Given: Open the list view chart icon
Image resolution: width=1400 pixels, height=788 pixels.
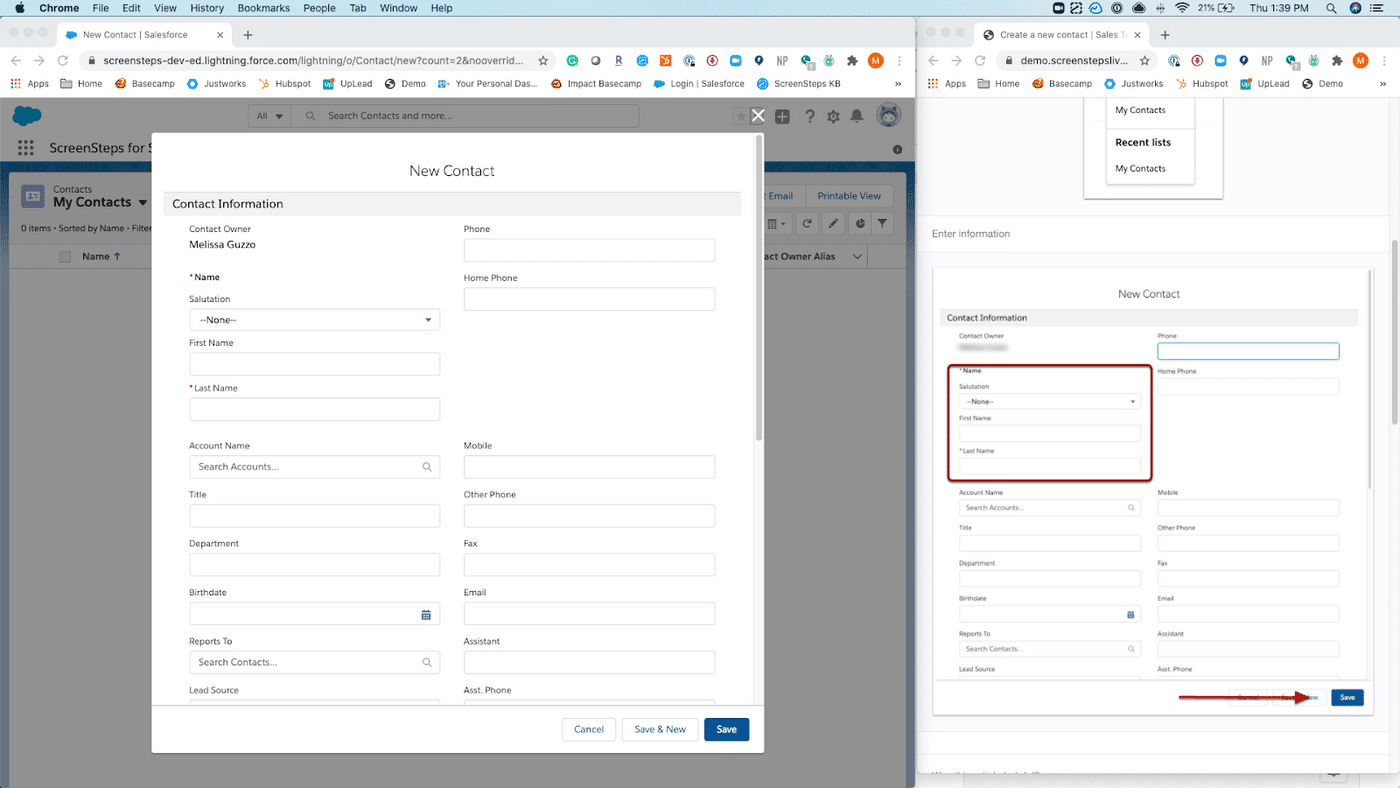Looking at the screenshot, I should click(859, 223).
